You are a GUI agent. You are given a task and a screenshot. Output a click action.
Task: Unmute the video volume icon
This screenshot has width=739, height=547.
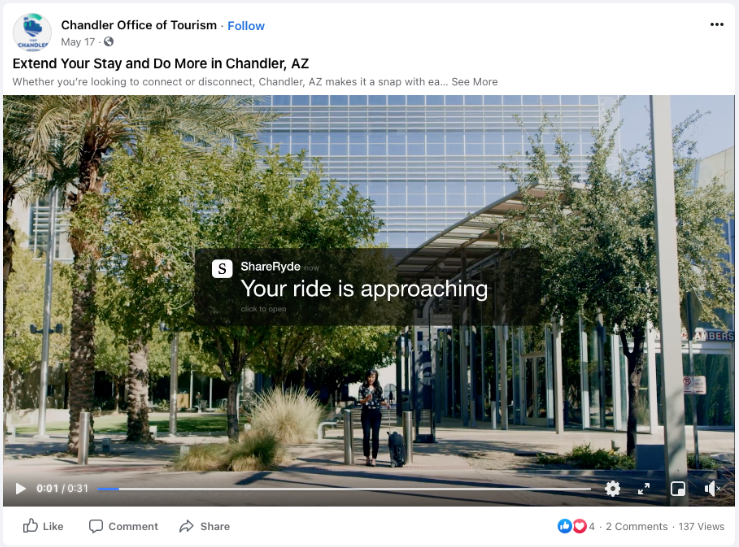pos(712,489)
